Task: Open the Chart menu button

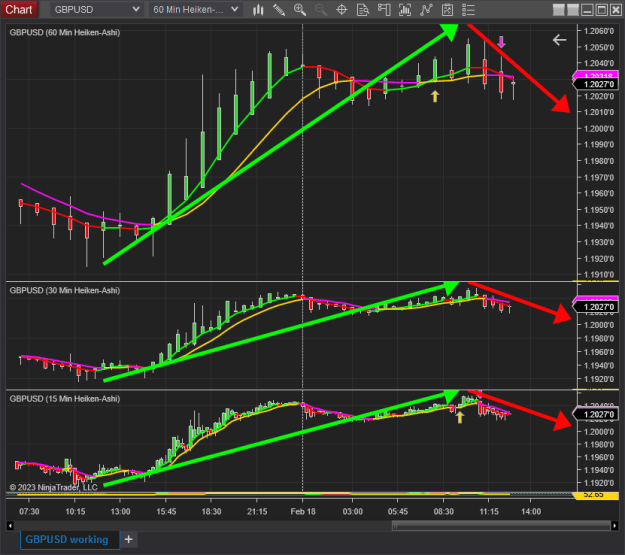Action: (x=19, y=9)
